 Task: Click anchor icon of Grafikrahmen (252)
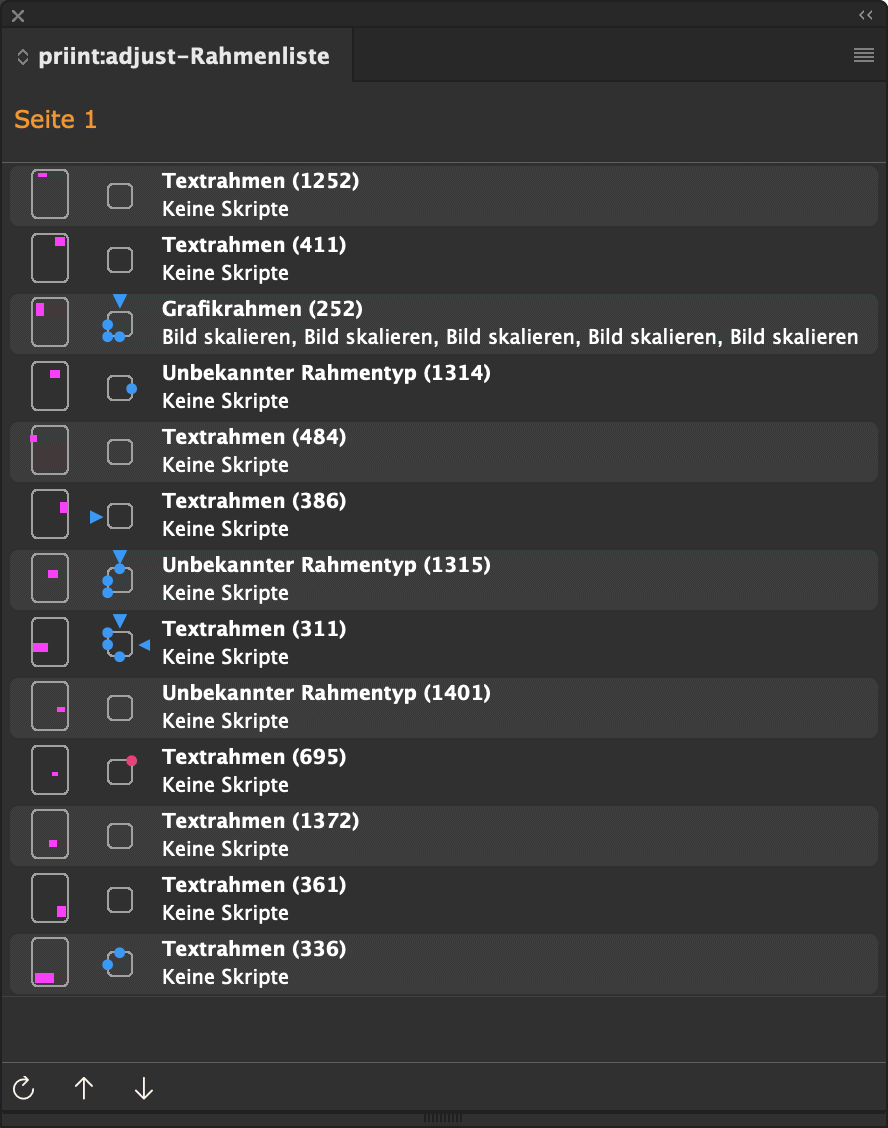tap(119, 319)
